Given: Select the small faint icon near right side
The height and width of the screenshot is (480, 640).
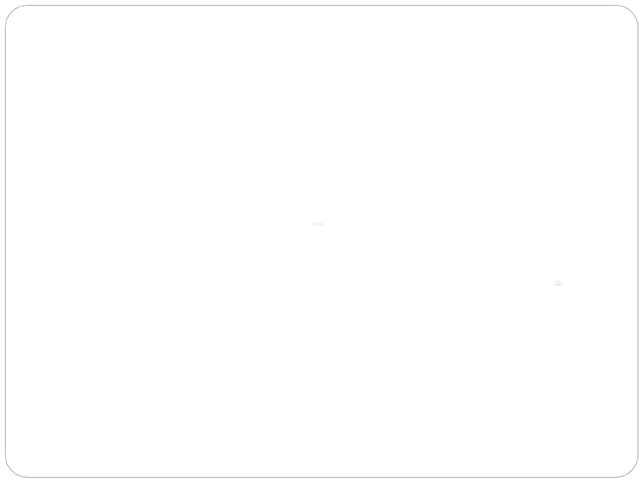Looking at the screenshot, I should pyautogui.click(x=559, y=283).
